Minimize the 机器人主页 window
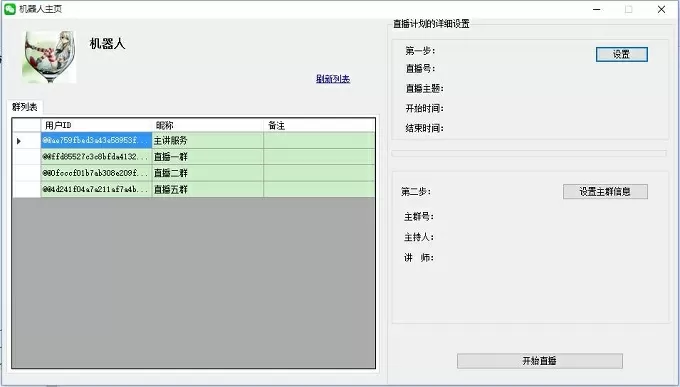This screenshot has width=680, height=387. [597, 9]
